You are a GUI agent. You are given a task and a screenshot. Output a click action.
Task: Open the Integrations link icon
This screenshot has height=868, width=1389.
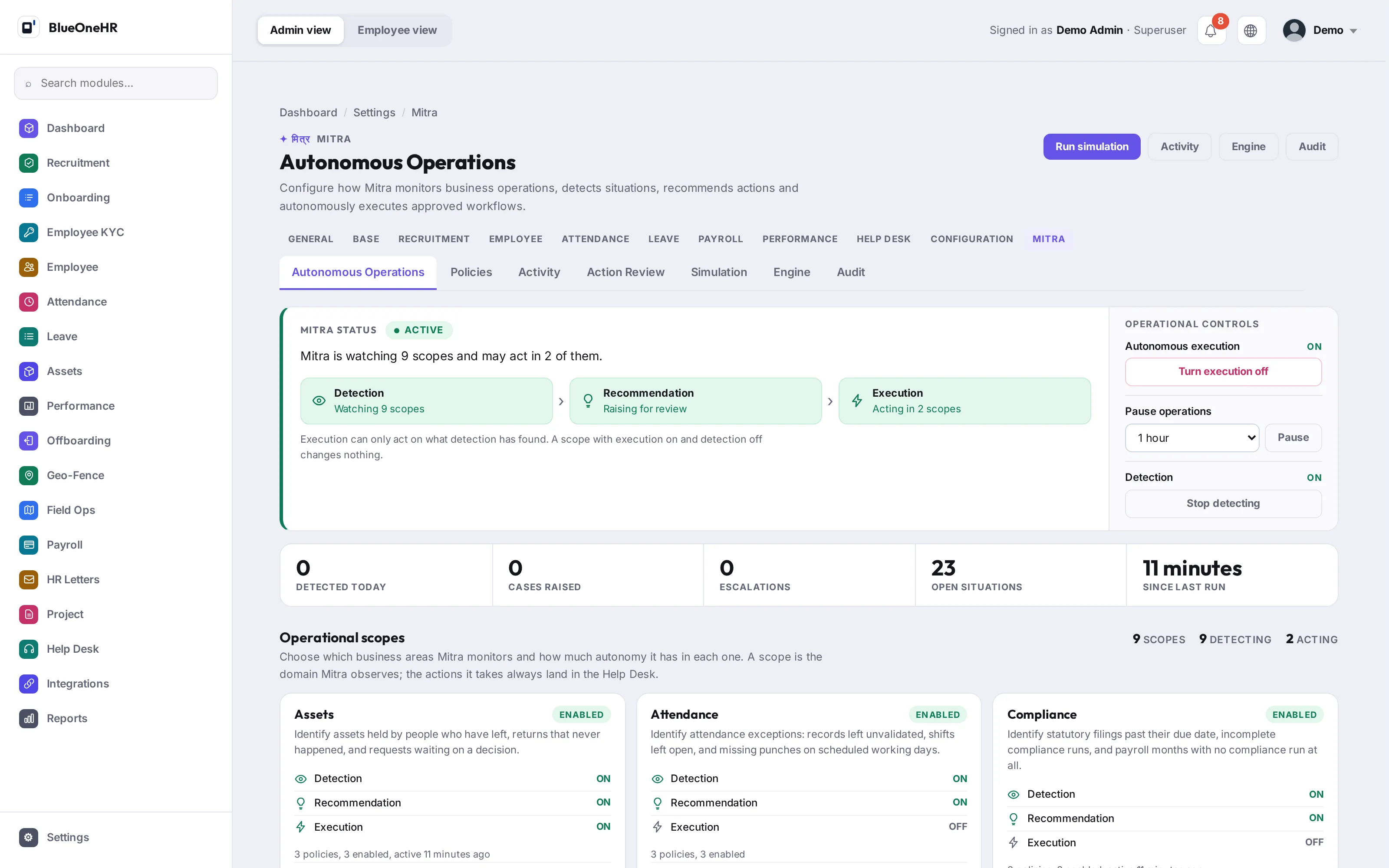coord(29,684)
